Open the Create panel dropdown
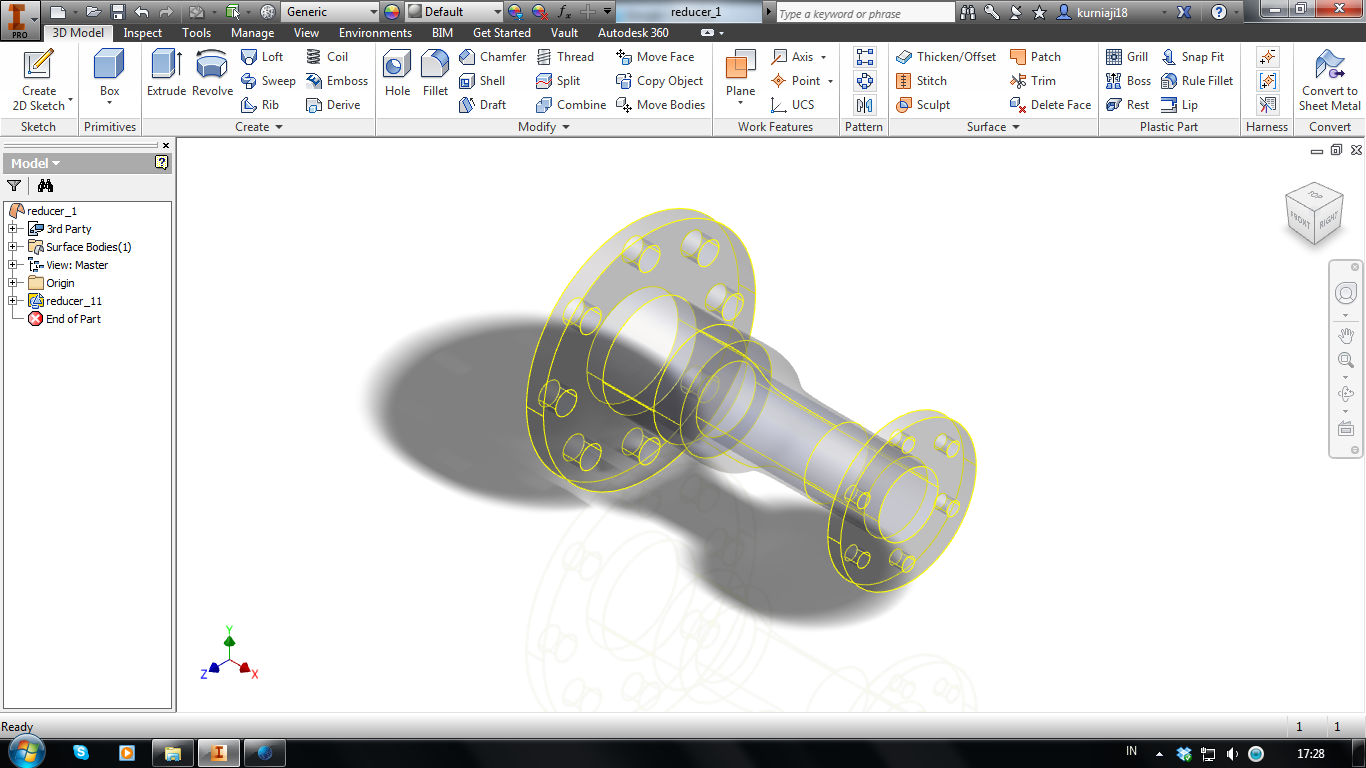 [x=259, y=127]
